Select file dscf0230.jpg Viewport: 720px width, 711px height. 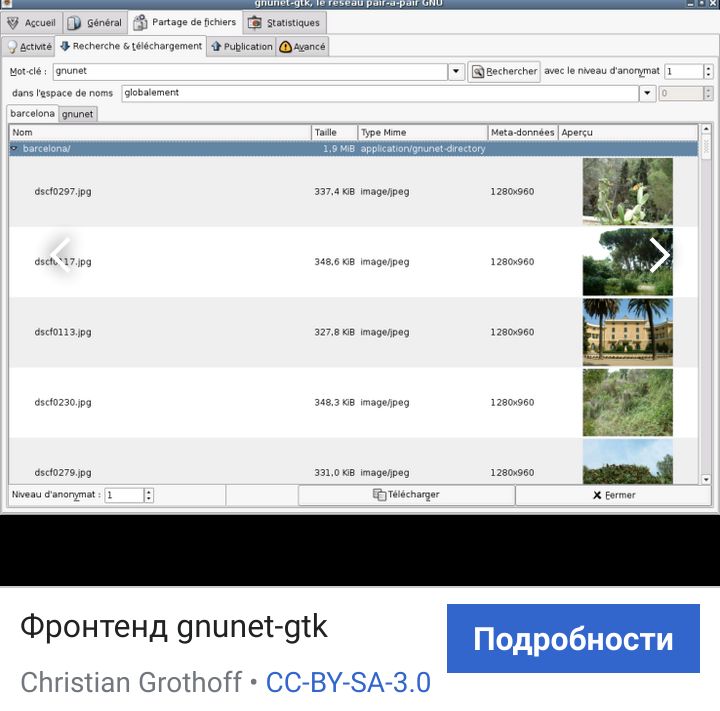pyautogui.click(x=63, y=402)
